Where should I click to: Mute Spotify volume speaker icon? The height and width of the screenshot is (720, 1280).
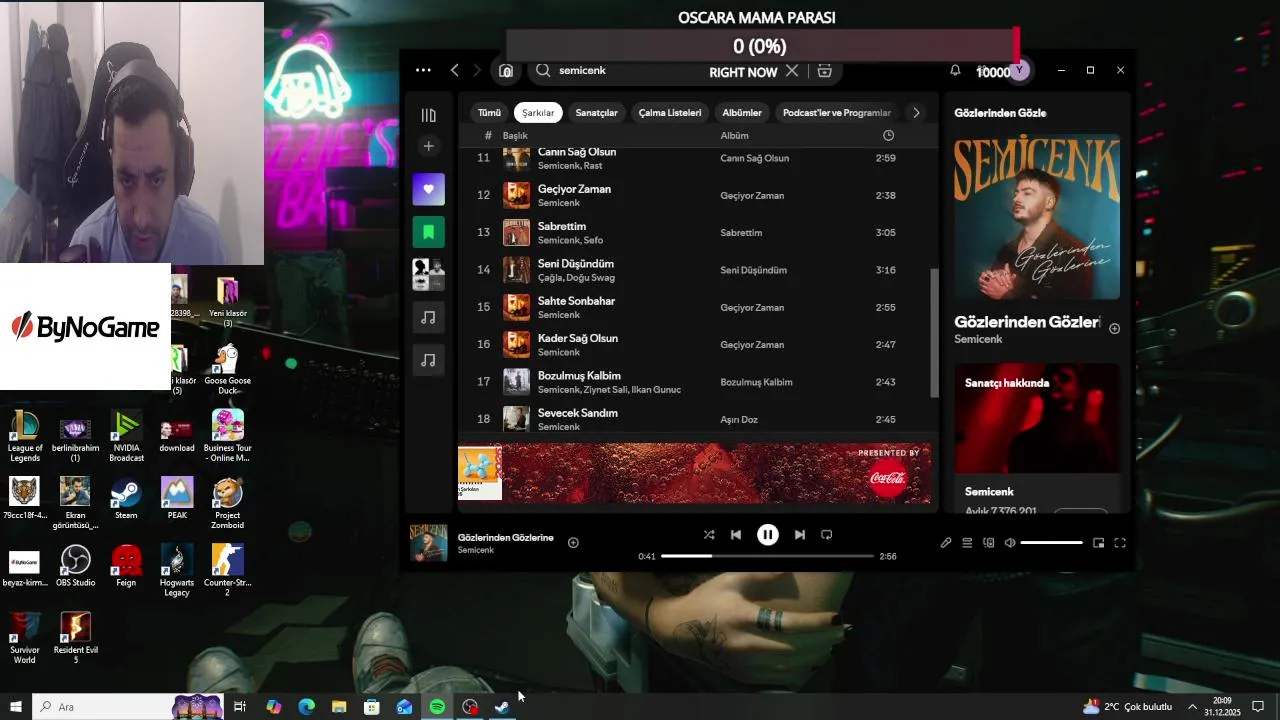point(1010,543)
